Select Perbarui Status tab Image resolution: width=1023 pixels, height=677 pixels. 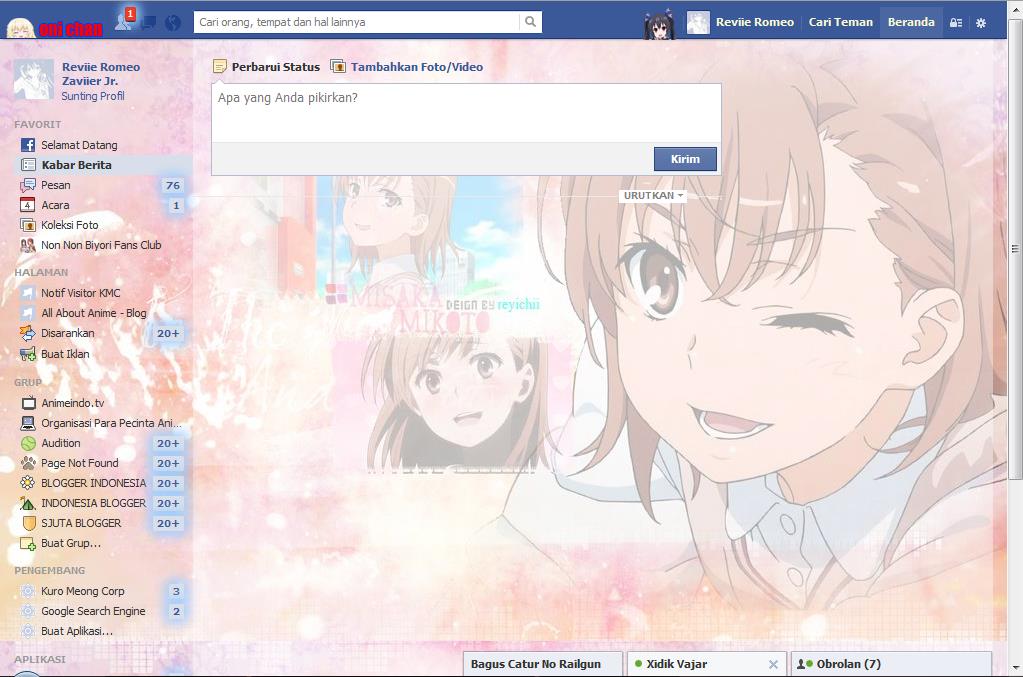(267, 67)
